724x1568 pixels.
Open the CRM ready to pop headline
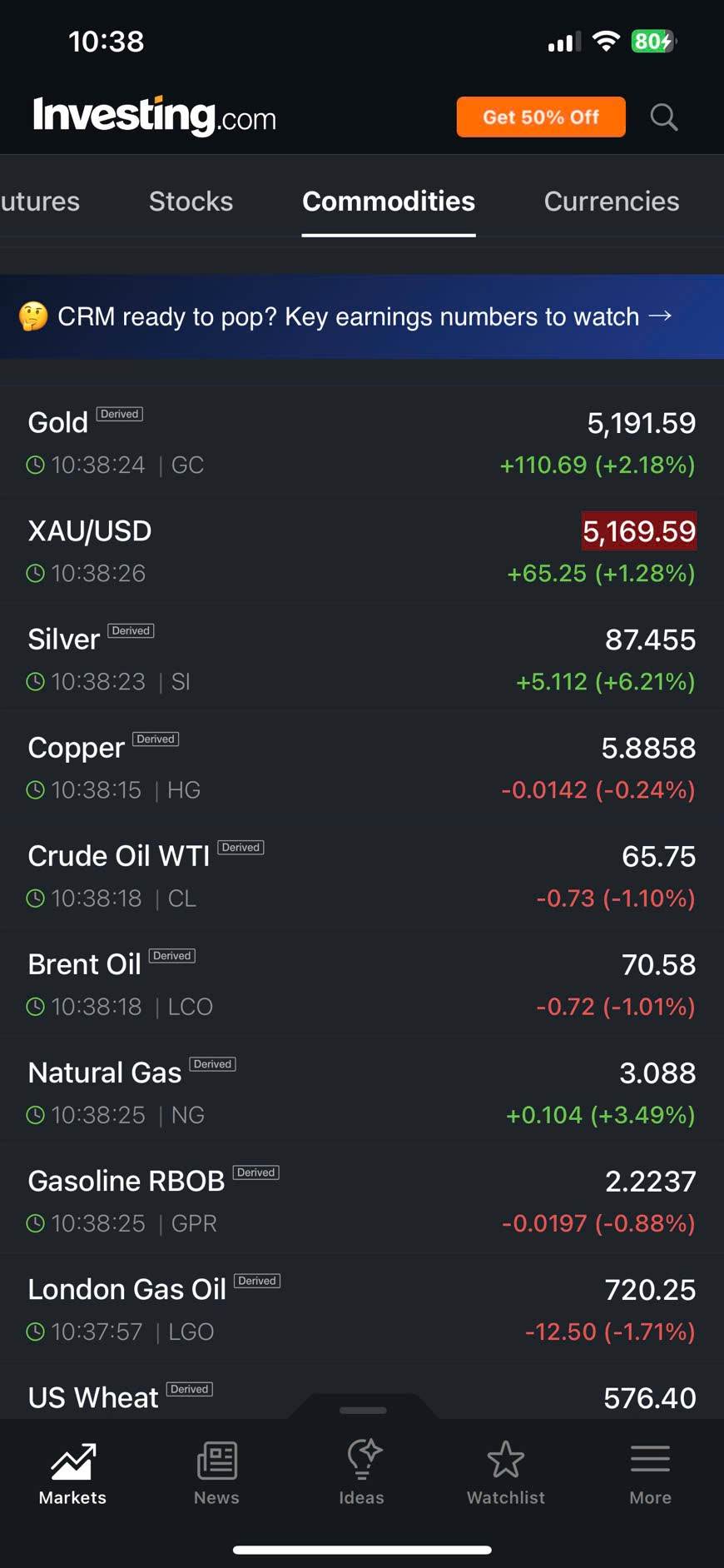348,316
